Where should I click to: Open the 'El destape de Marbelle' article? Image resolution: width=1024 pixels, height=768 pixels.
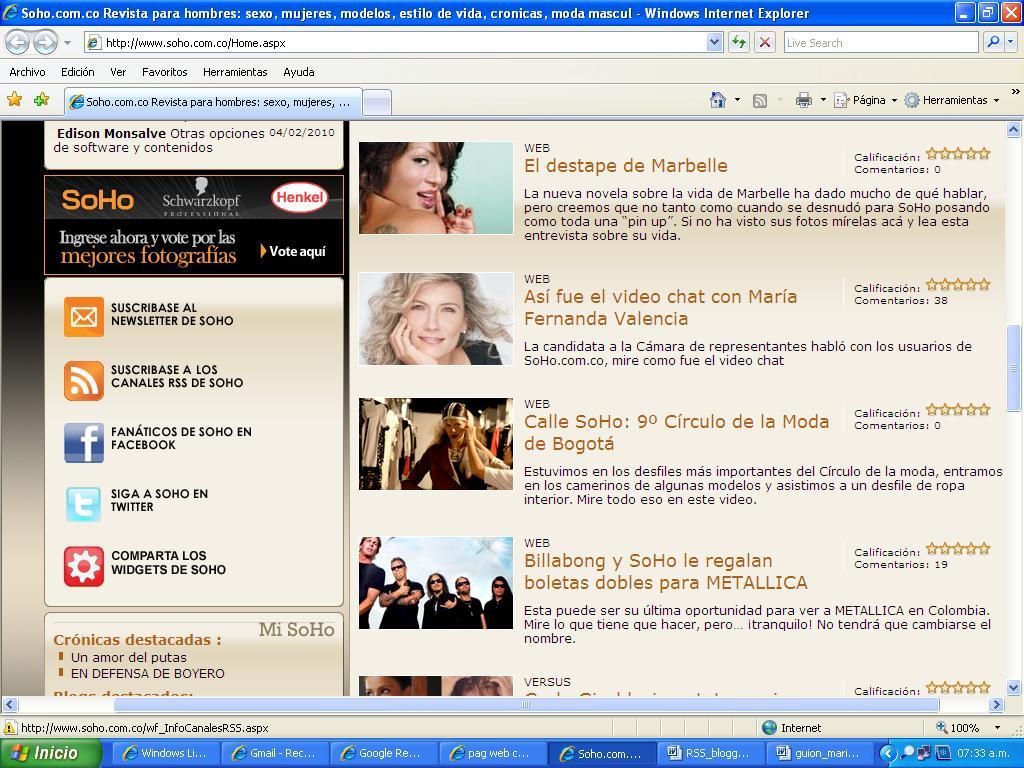tap(625, 166)
